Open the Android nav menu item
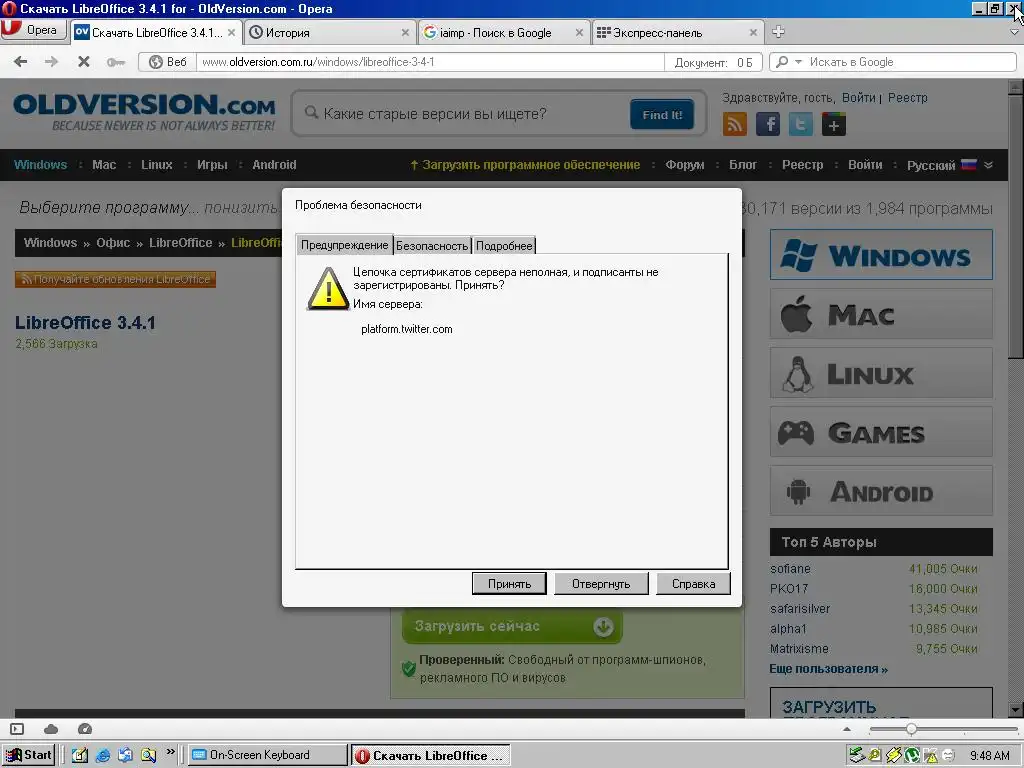 274,165
